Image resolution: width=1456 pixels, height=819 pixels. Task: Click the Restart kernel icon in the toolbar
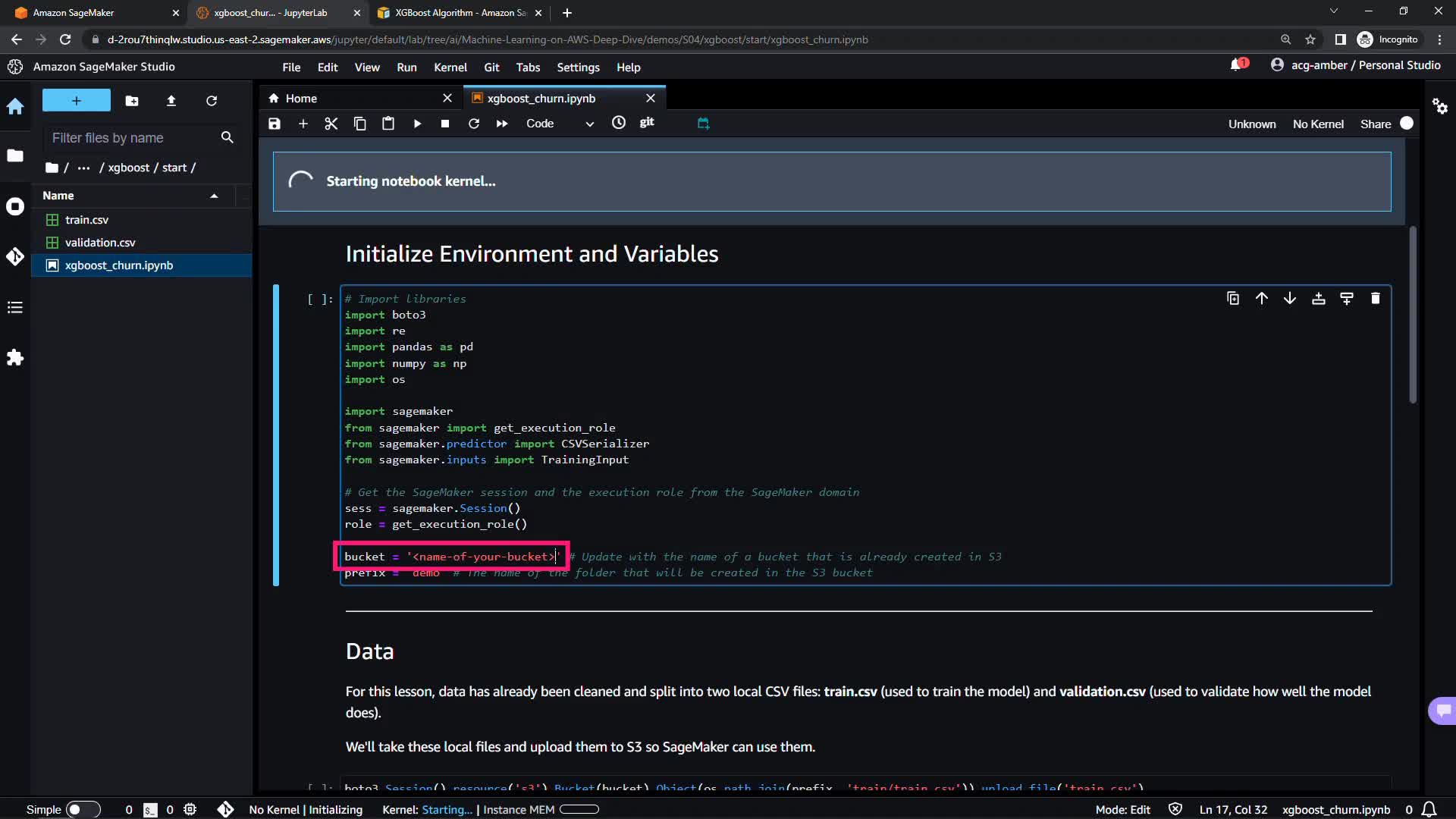[x=474, y=124]
